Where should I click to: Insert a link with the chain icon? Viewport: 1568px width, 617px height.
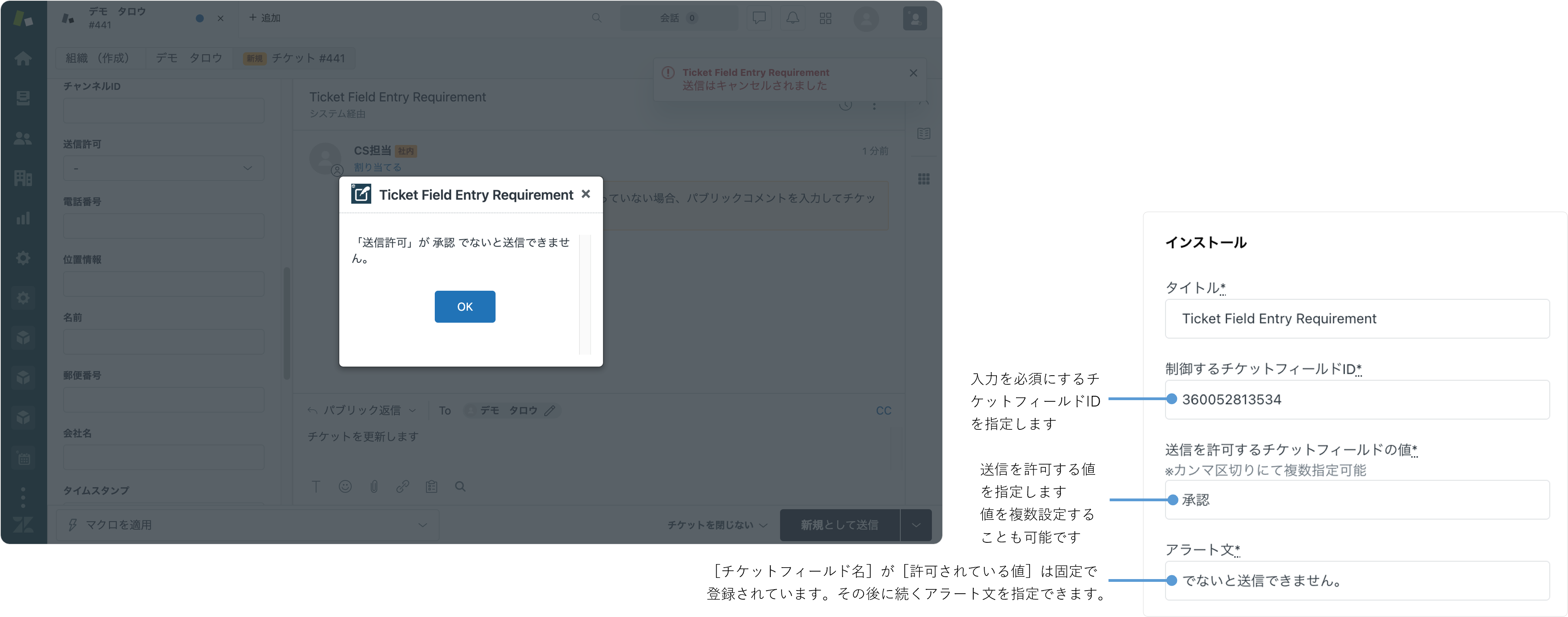[402, 486]
